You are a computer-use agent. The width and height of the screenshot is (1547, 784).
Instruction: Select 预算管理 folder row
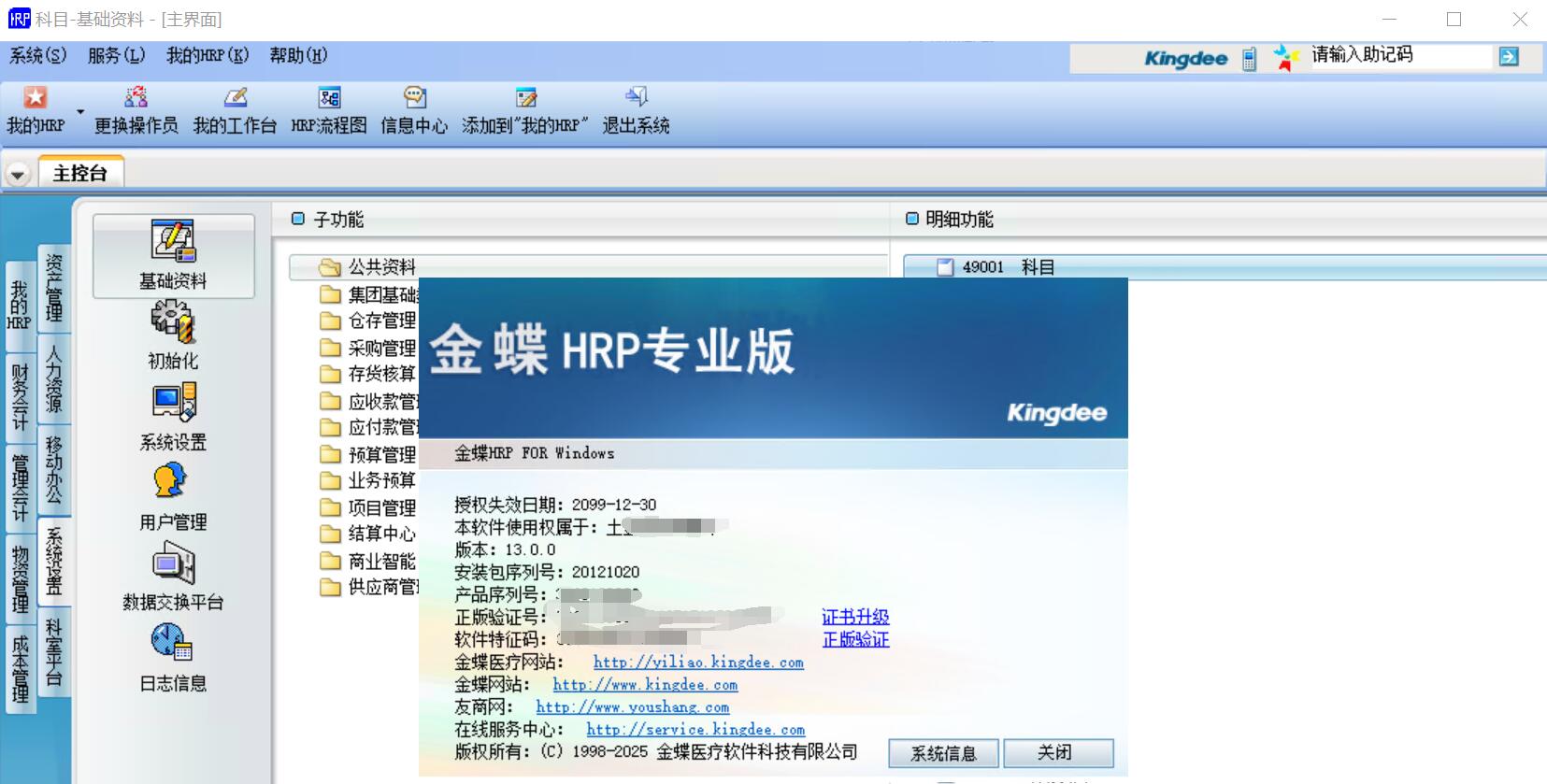pyautogui.click(x=369, y=454)
